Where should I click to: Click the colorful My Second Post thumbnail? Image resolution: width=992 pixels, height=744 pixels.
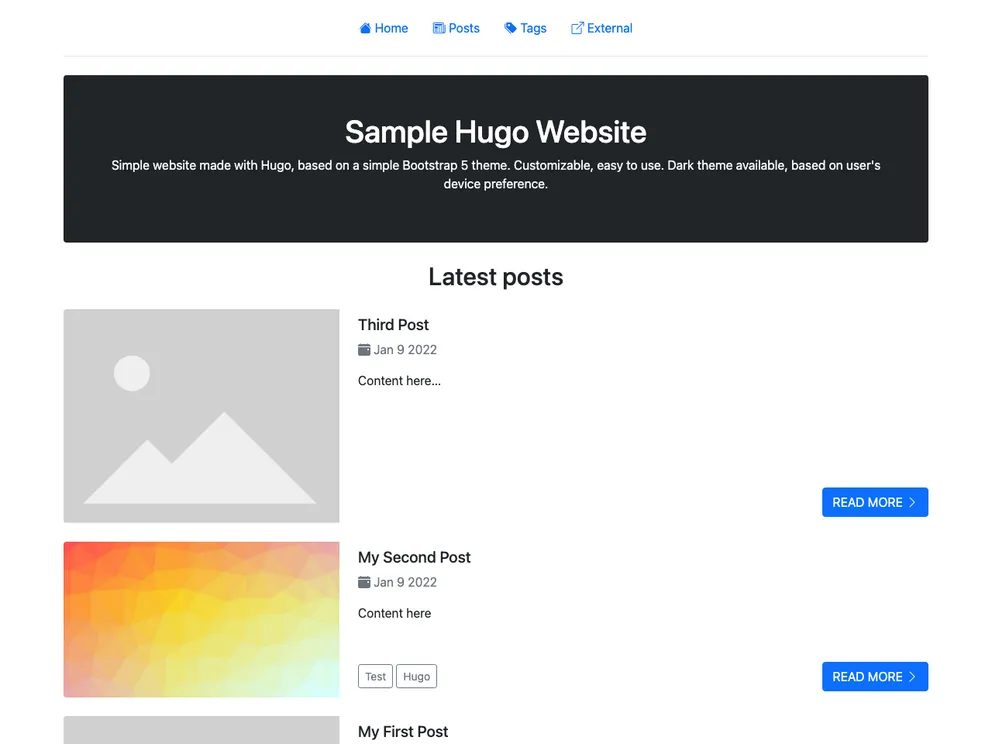[201, 619]
